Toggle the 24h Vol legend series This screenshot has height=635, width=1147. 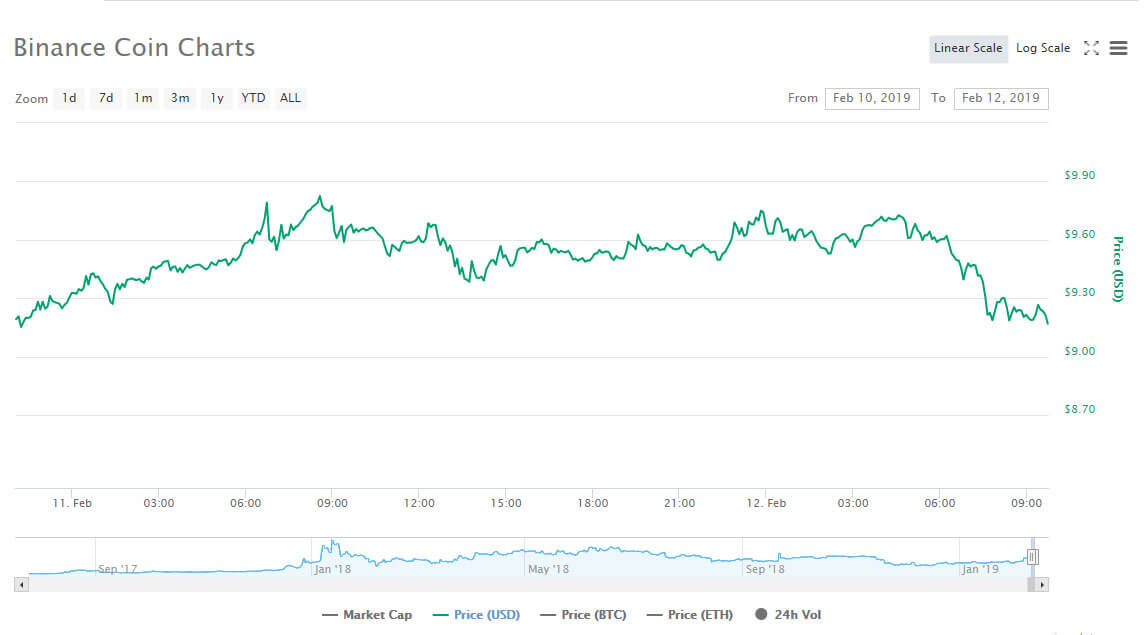[x=788, y=615]
